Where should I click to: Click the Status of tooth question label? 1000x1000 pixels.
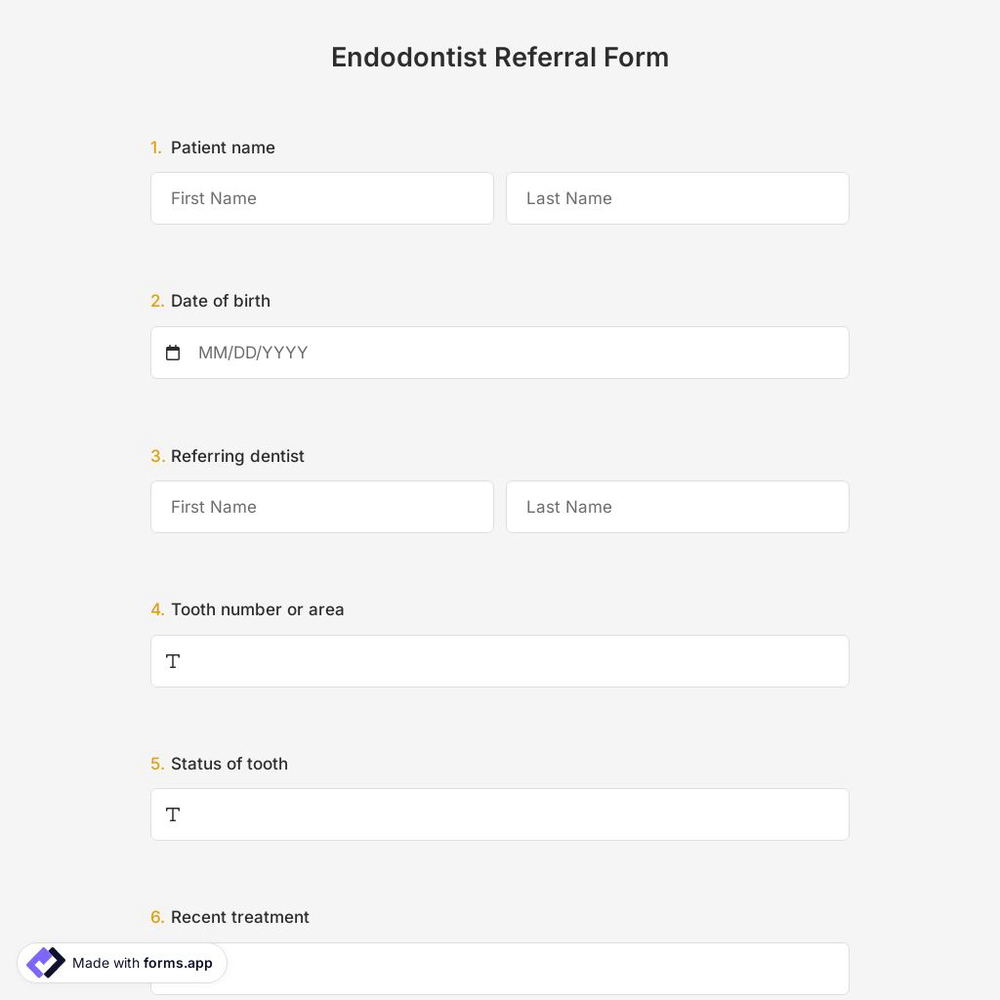click(x=229, y=763)
